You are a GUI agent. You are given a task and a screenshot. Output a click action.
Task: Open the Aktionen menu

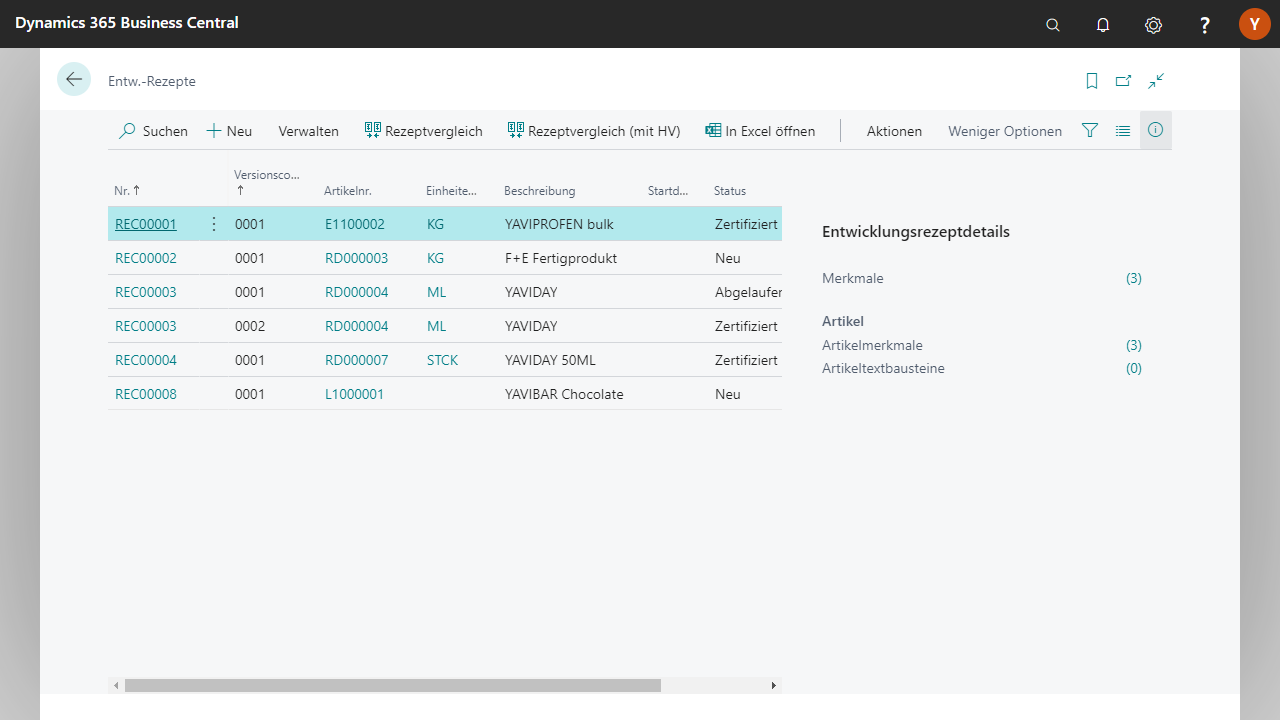coord(894,131)
